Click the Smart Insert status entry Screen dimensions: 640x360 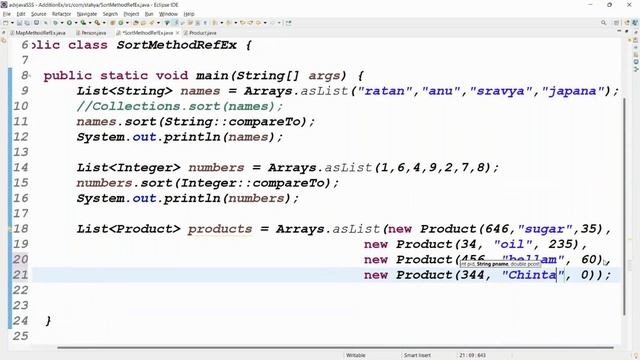point(417,355)
